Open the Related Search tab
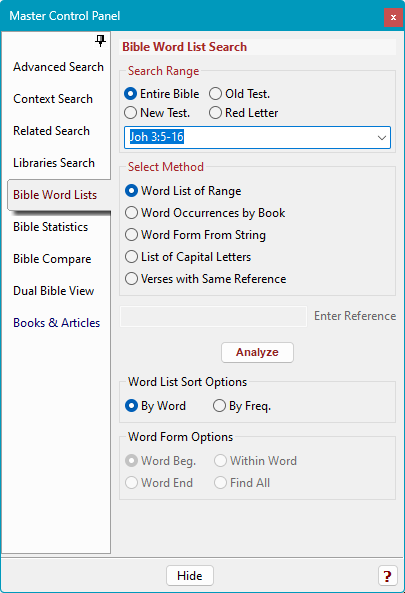The width and height of the screenshot is (405, 593). pyautogui.click(x=51, y=131)
